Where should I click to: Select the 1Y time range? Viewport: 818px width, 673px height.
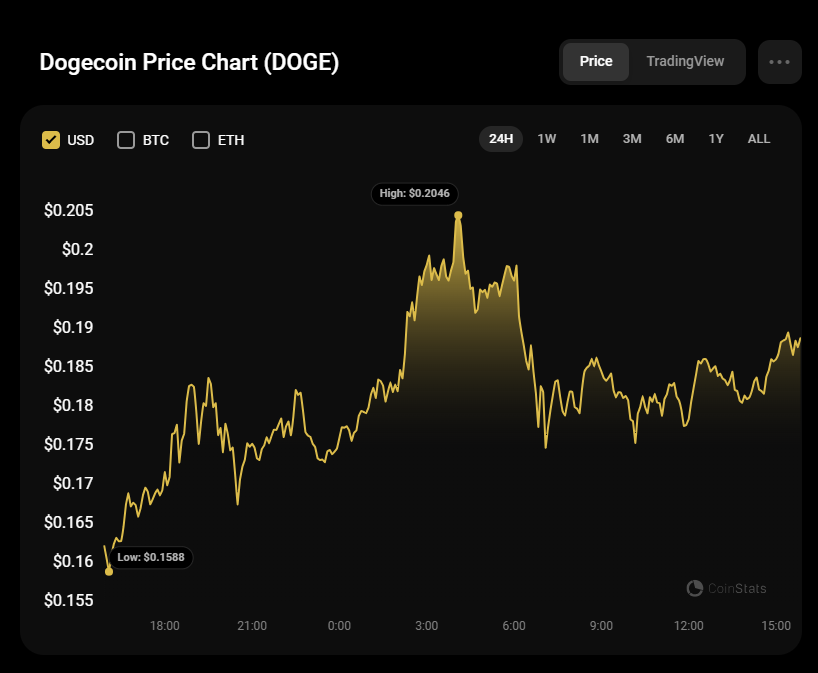716,139
